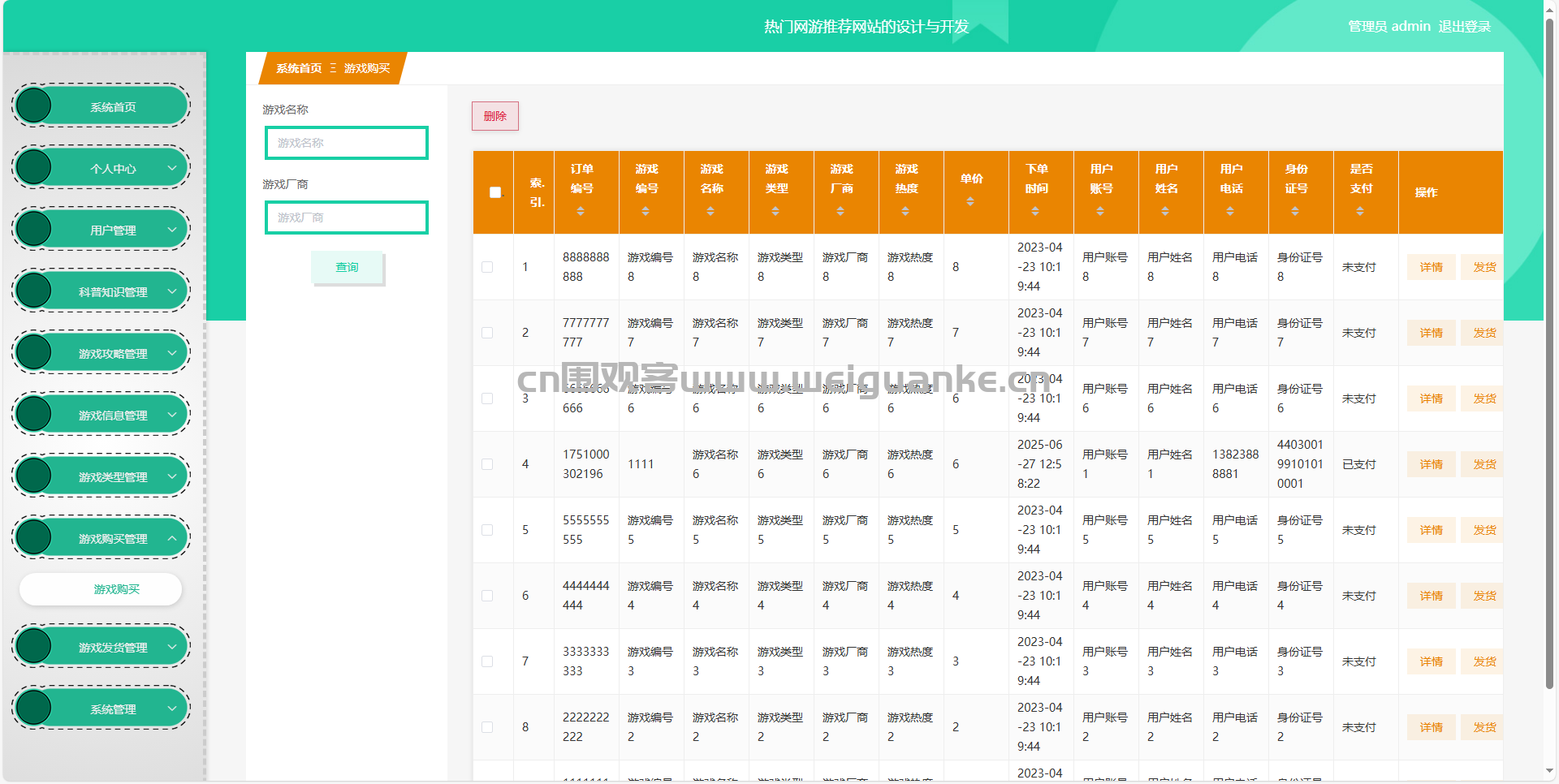Click 退出登录 in the header
1559x784 pixels.
point(1465,26)
